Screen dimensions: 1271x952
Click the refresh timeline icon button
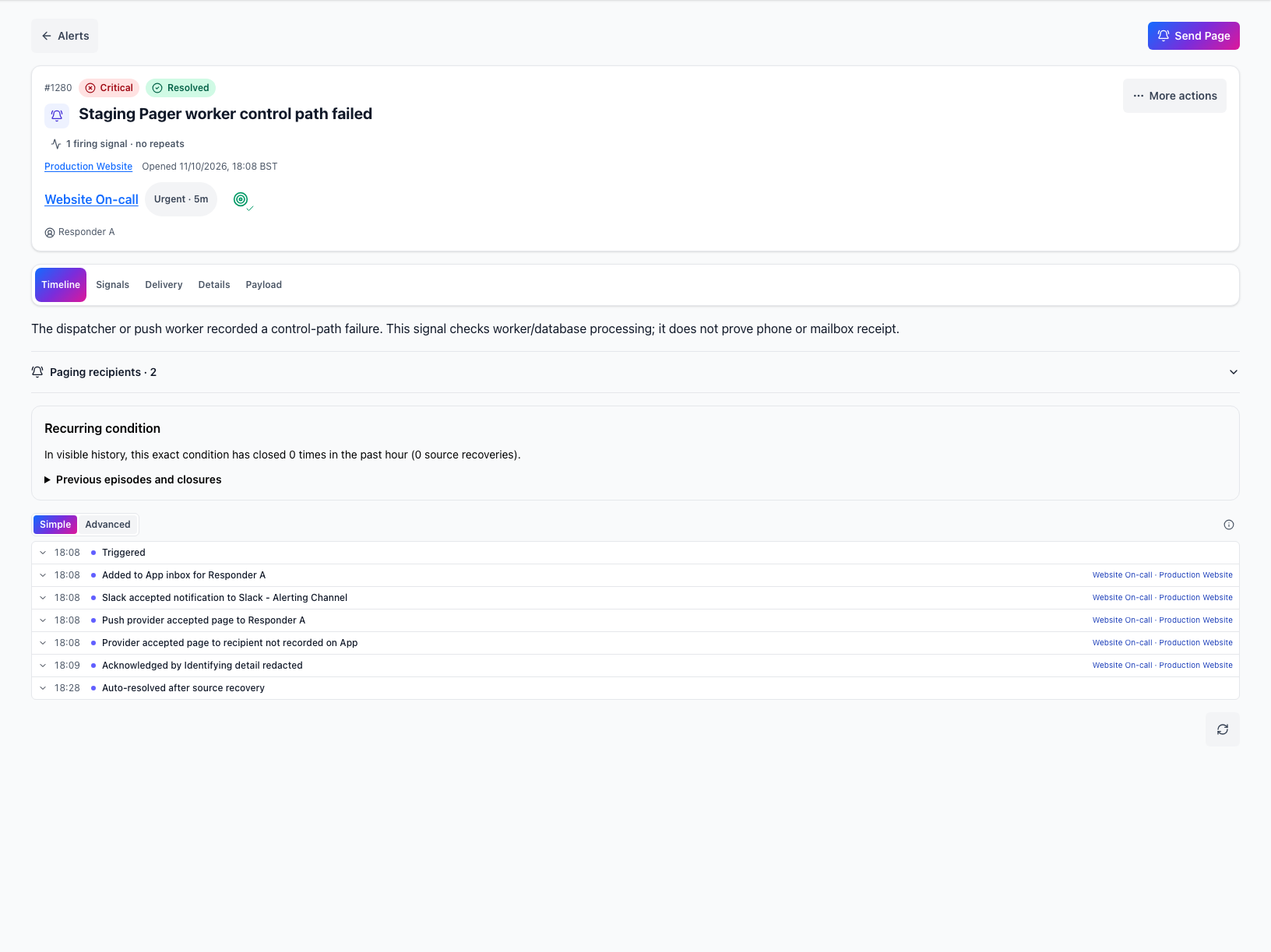tap(1222, 729)
